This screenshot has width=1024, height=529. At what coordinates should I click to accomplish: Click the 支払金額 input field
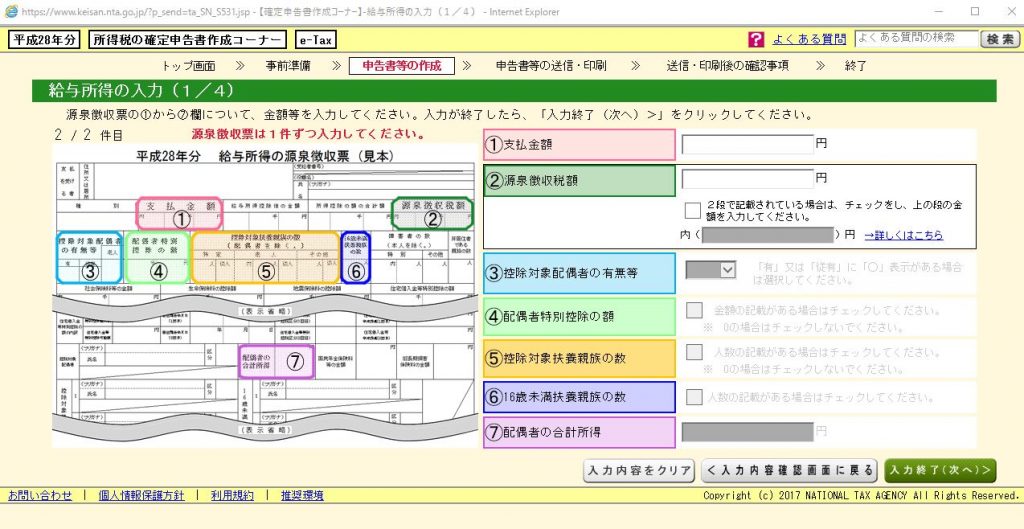click(x=747, y=144)
